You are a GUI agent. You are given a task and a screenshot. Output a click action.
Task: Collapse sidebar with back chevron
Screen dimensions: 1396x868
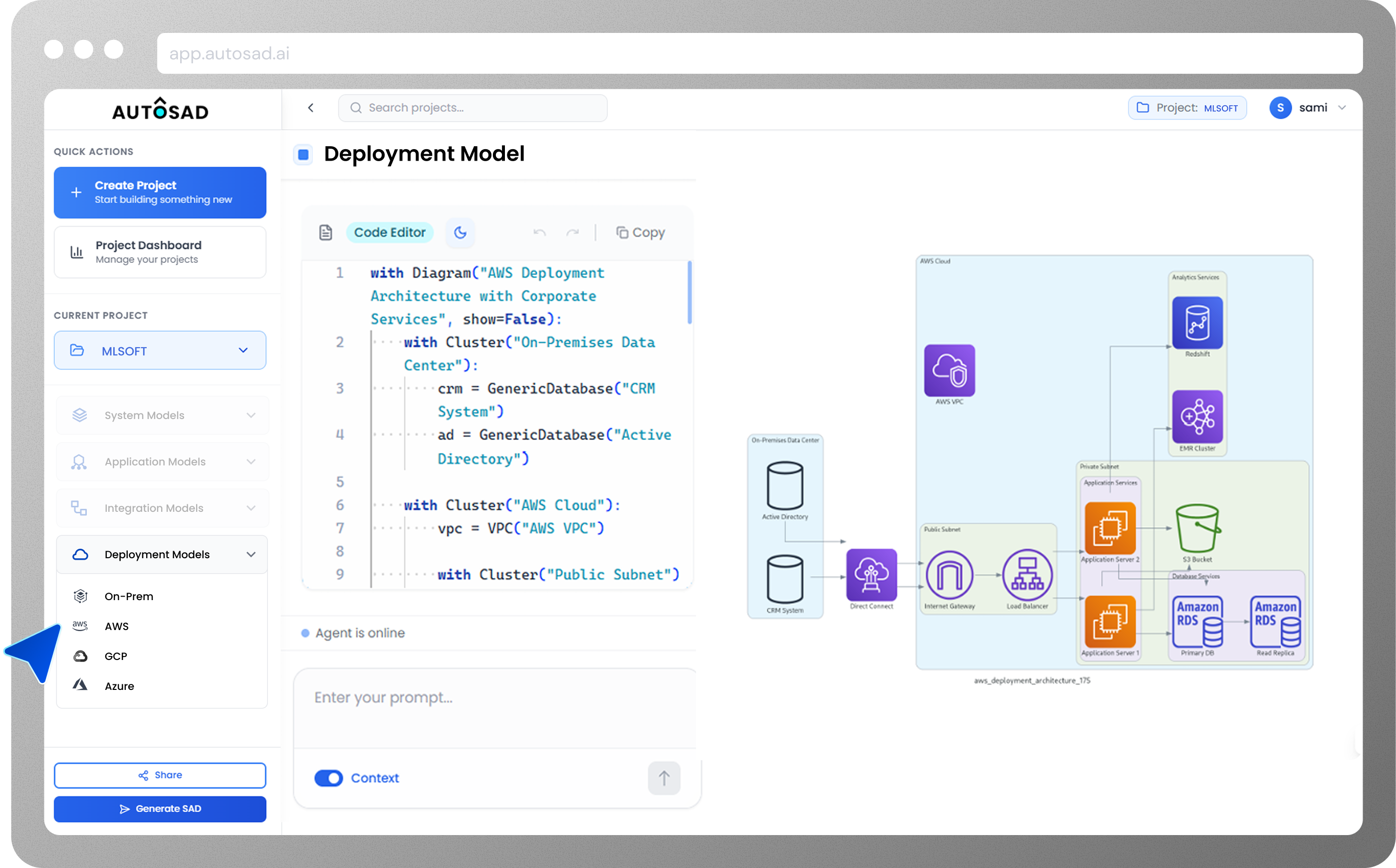310,108
